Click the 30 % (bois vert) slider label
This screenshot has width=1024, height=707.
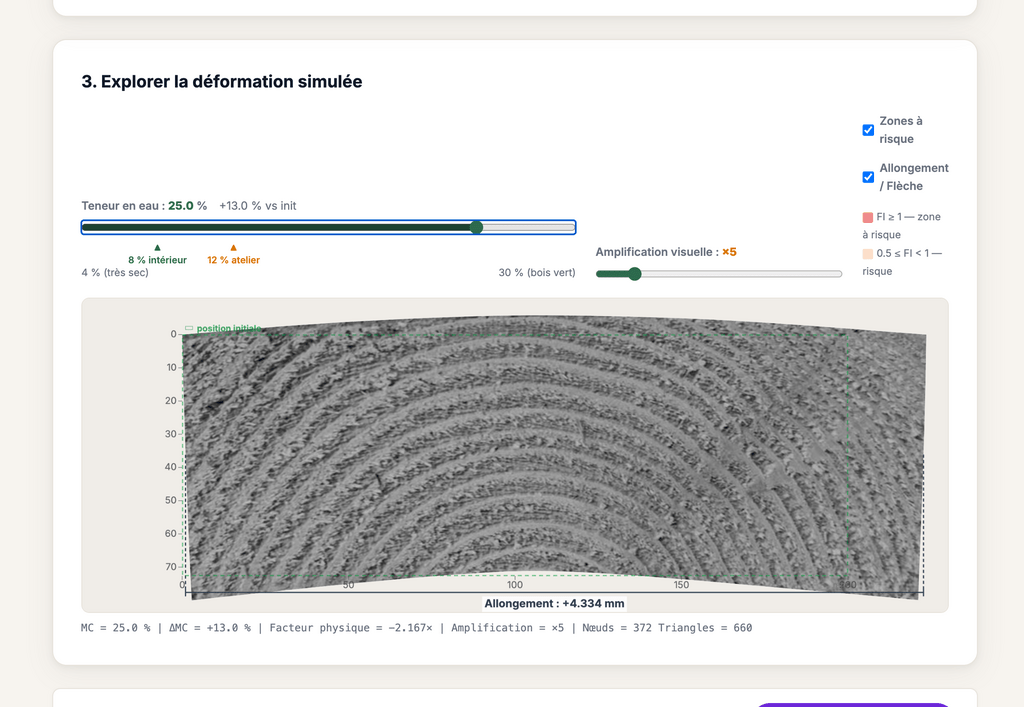click(537, 273)
